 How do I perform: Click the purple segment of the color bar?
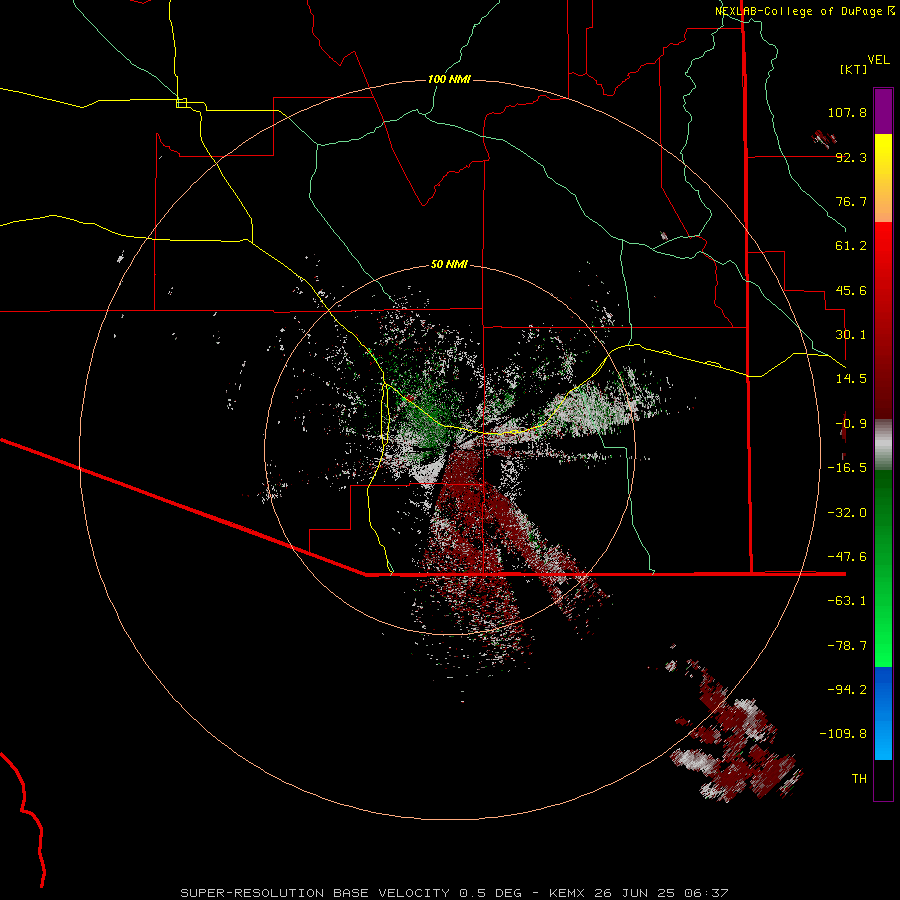coord(883,111)
